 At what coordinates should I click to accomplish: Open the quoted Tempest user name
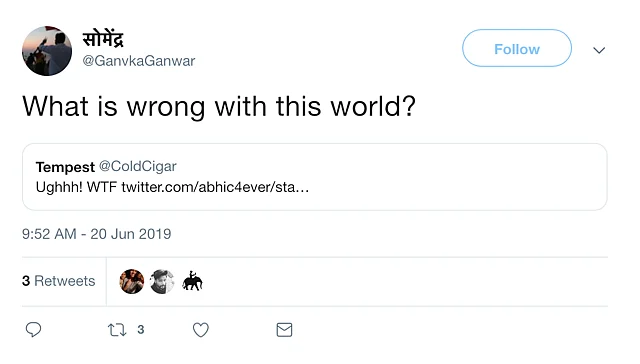tap(65, 166)
